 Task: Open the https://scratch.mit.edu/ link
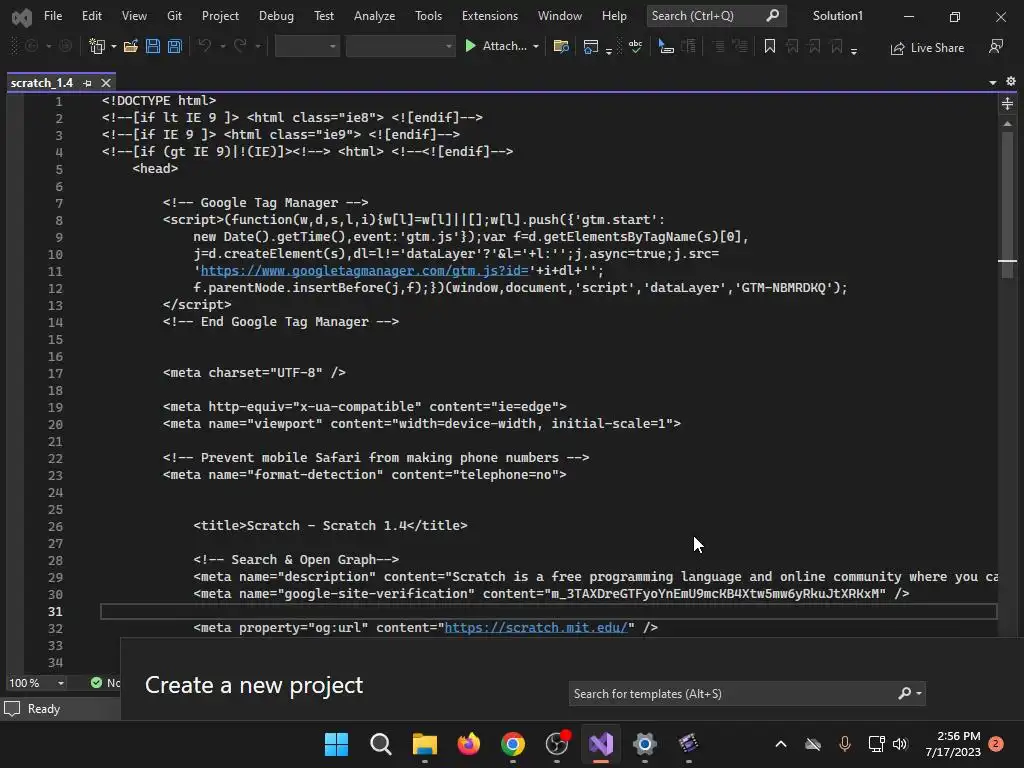click(x=536, y=628)
